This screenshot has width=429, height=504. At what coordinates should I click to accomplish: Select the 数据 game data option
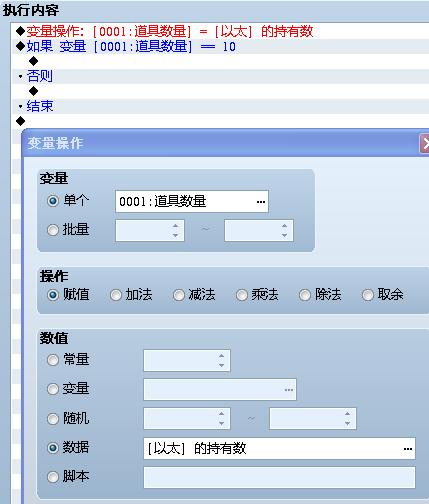(53, 448)
